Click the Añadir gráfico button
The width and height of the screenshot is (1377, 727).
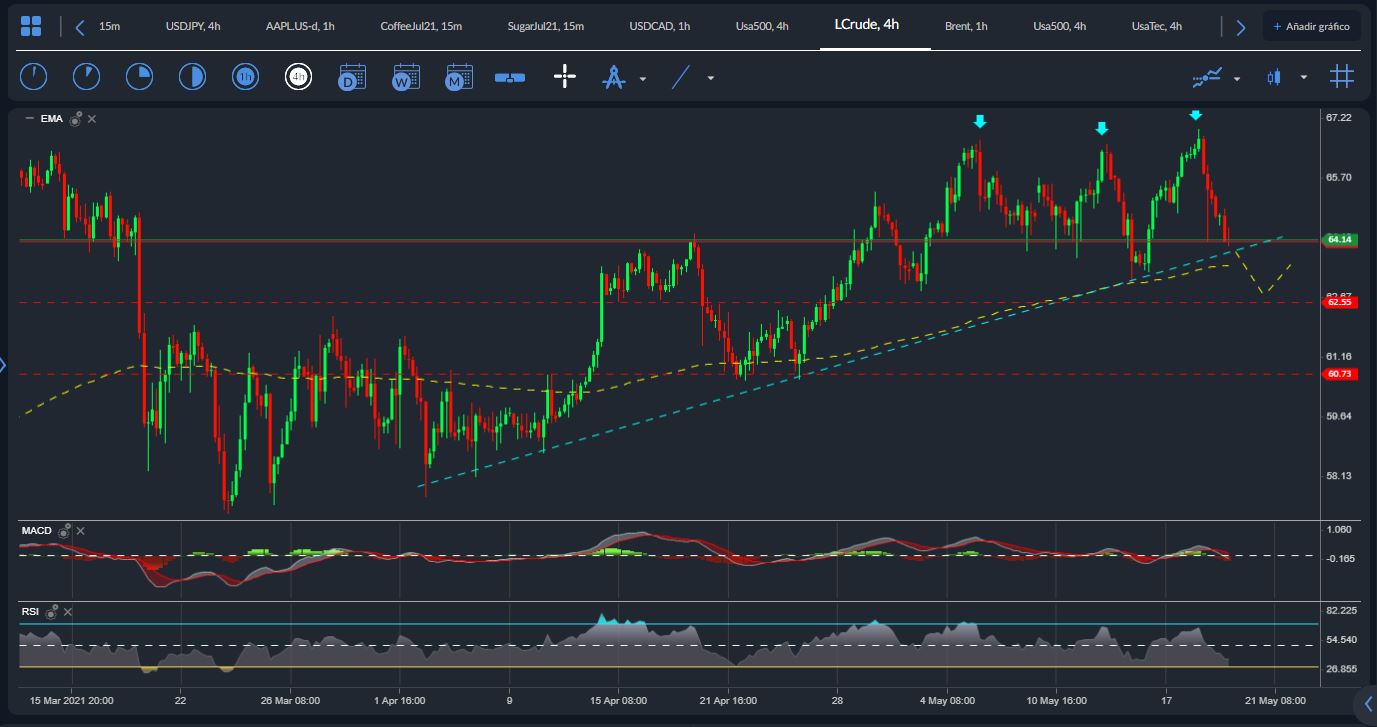[1311, 27]
